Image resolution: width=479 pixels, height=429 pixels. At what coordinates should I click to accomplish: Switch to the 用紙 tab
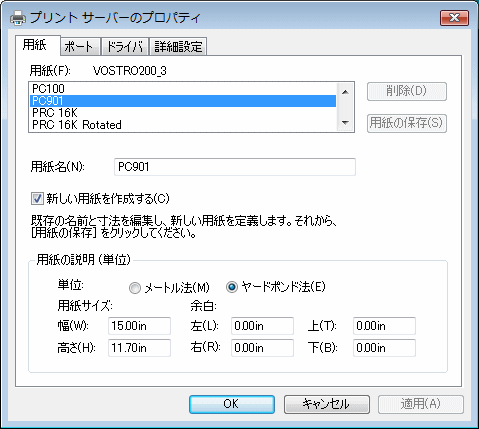coord(37,45)
